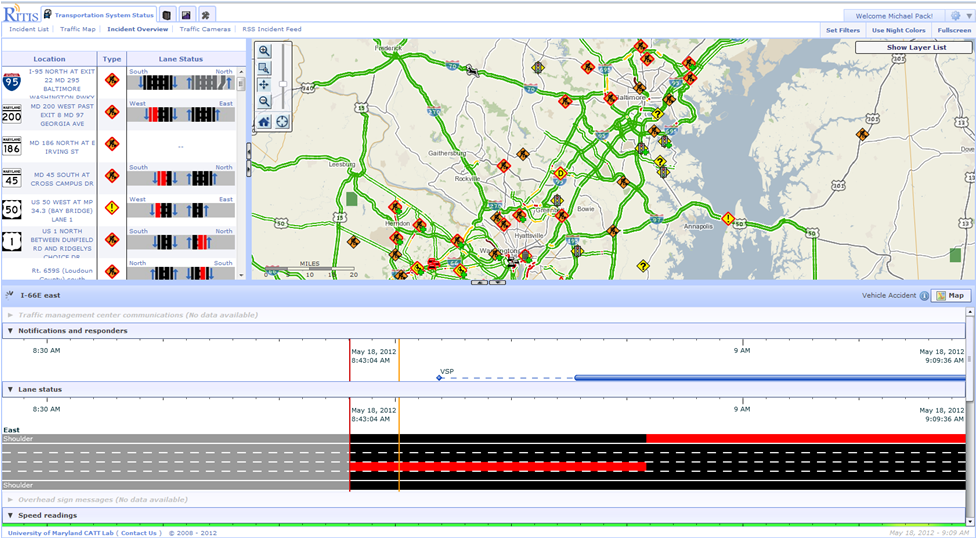Click incident list scrollbar up arrow

[x=242, y=72]
